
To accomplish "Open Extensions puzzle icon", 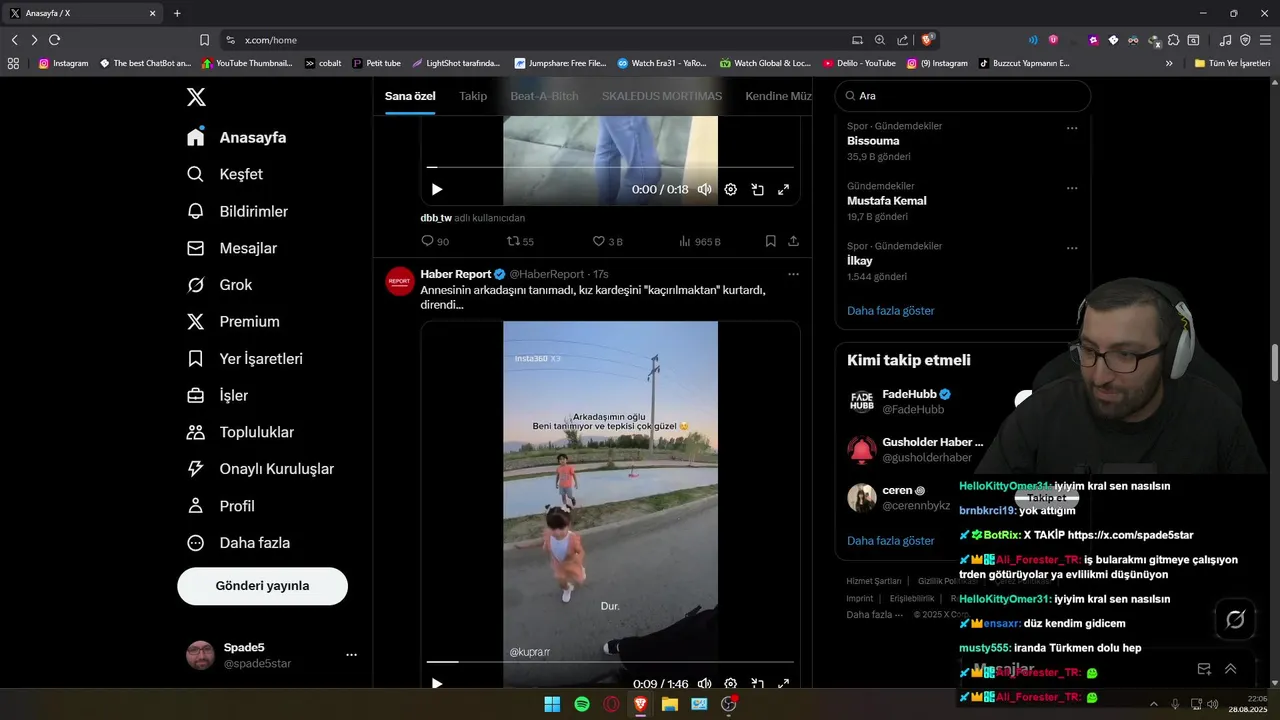I will pyautogui.click(x=1173, y=40).
